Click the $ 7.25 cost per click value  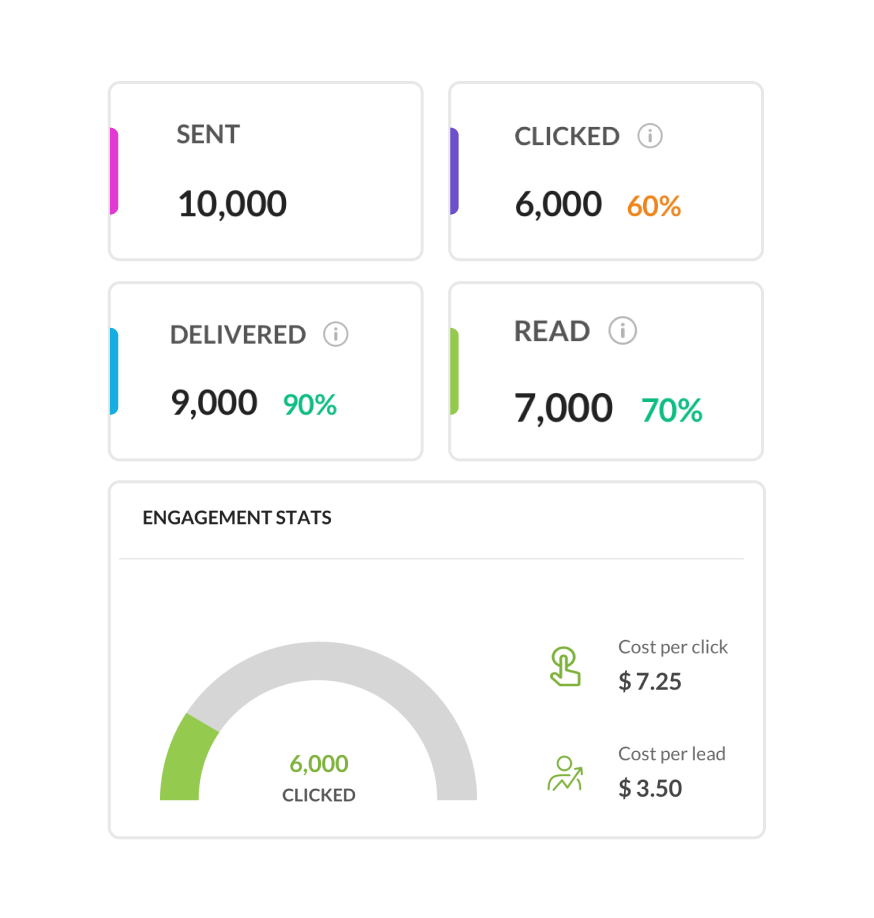[x=650, y=682]
